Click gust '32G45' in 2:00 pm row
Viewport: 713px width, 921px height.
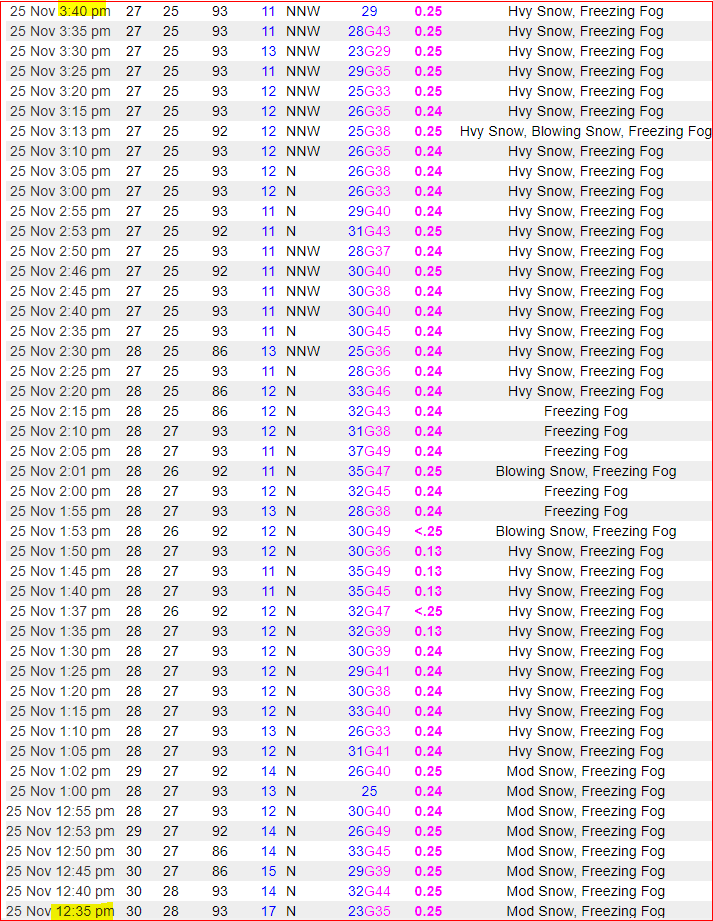(369, 491)
